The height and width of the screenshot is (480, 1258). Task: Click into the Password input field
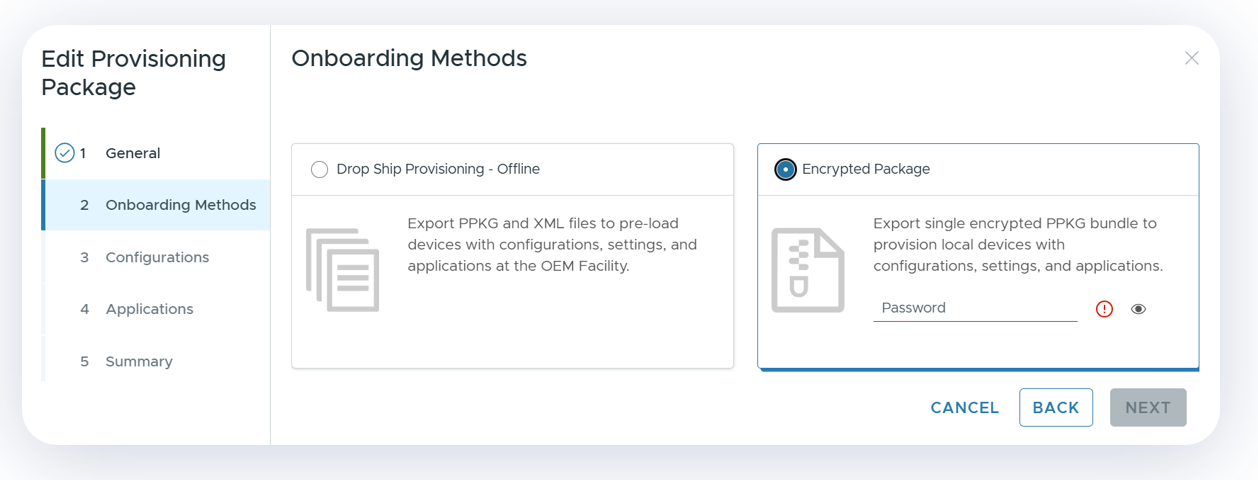click(974, 308)
